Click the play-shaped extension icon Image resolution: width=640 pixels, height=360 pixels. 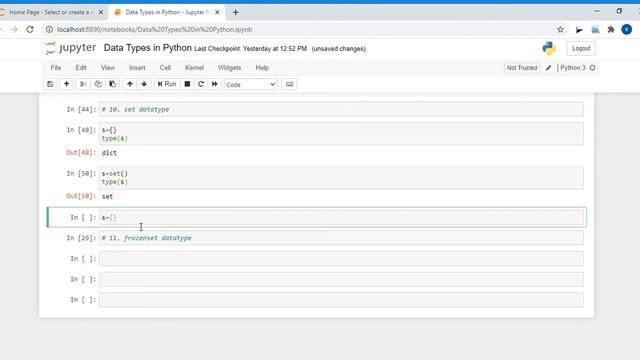click(579, 29)
